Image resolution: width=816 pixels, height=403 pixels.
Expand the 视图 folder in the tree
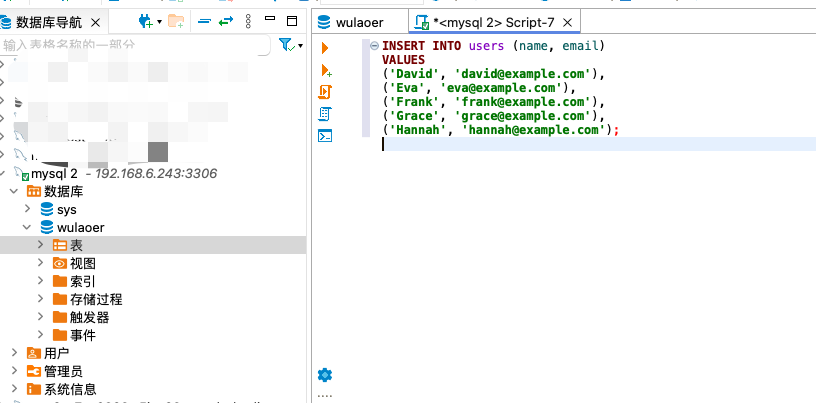[x=41, y=263]
